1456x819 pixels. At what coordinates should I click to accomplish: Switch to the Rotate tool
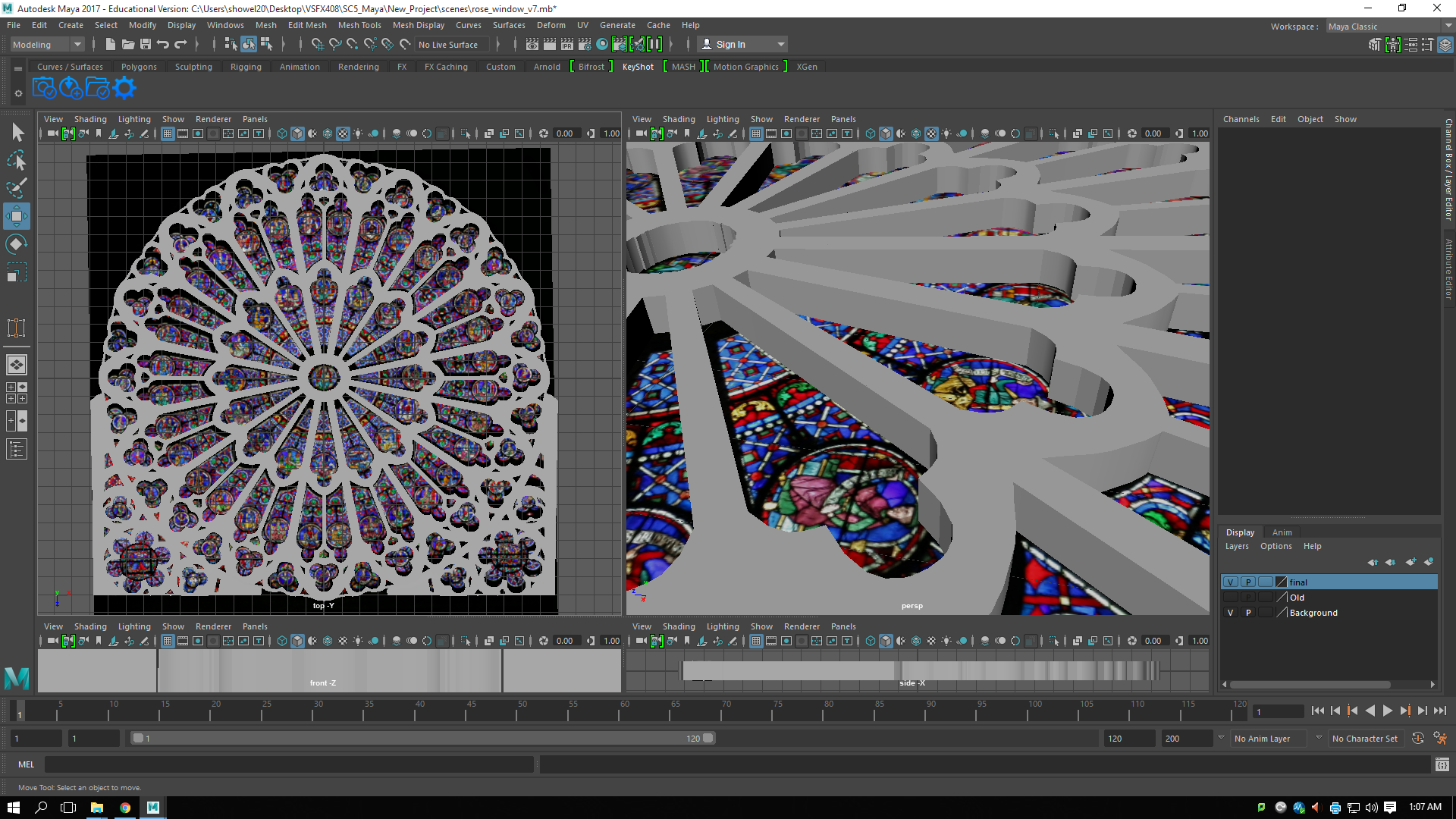[17, 244]
